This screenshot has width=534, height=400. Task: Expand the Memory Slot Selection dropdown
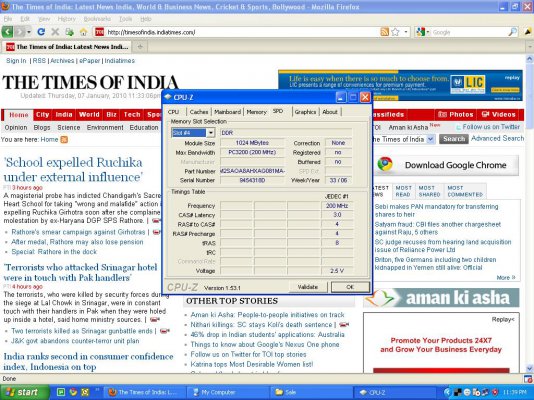[x=211, y=133]
